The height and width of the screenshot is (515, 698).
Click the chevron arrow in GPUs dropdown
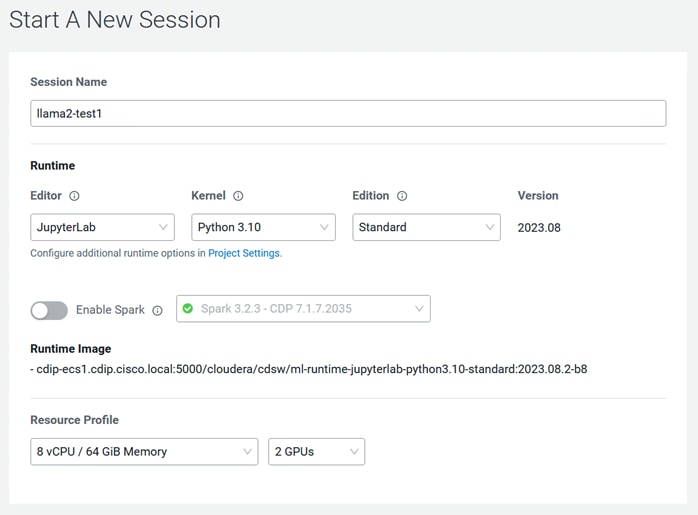tap(354, 451)
